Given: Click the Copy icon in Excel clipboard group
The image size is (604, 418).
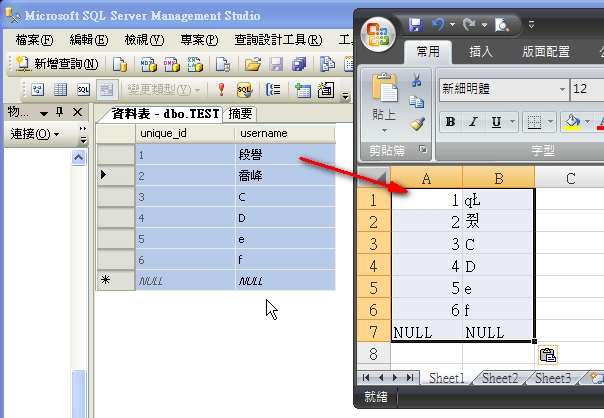Looking at the screenshot, I should coord(416,102).
